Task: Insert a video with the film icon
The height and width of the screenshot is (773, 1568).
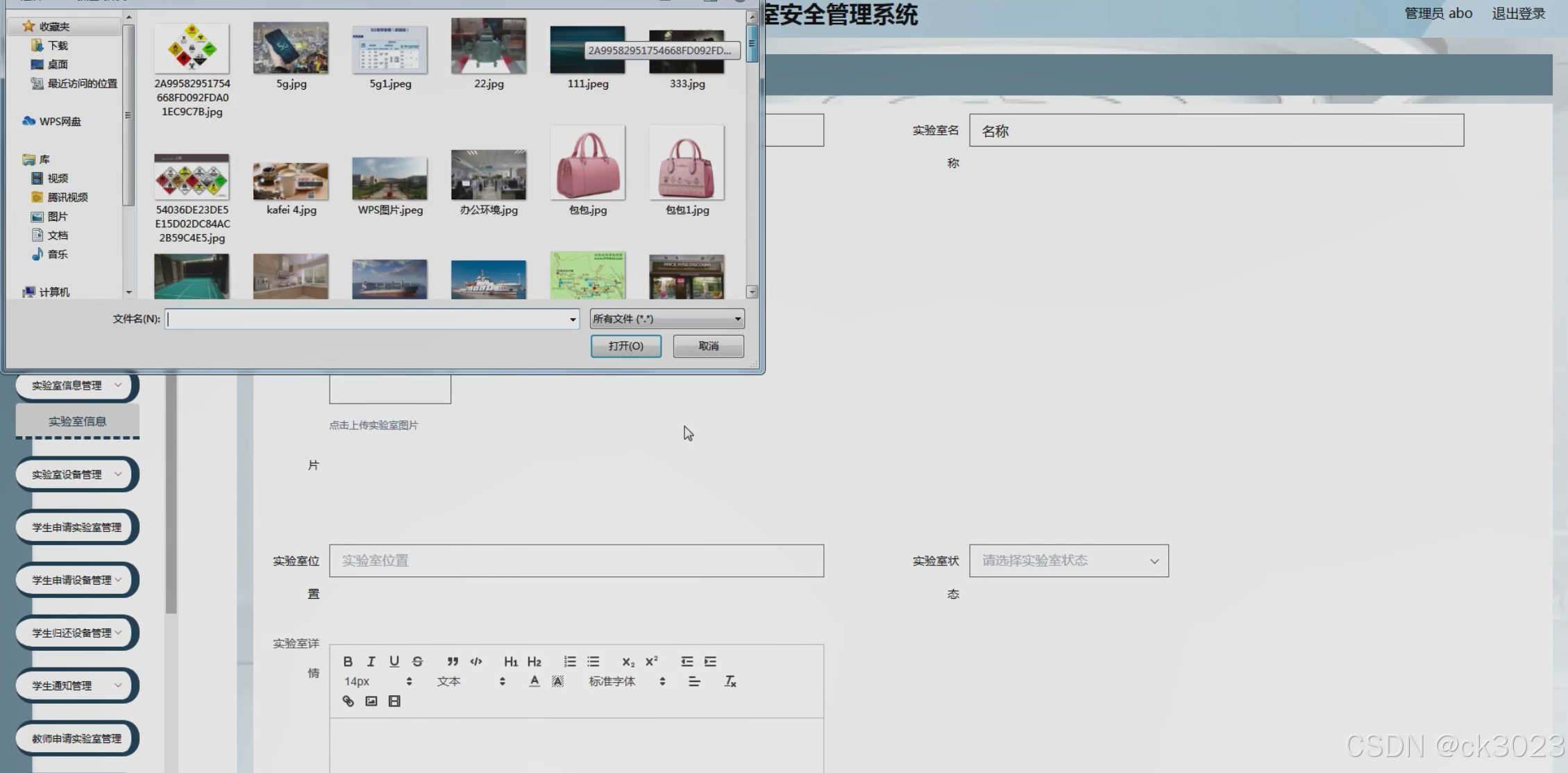Action: coord(394,701)
